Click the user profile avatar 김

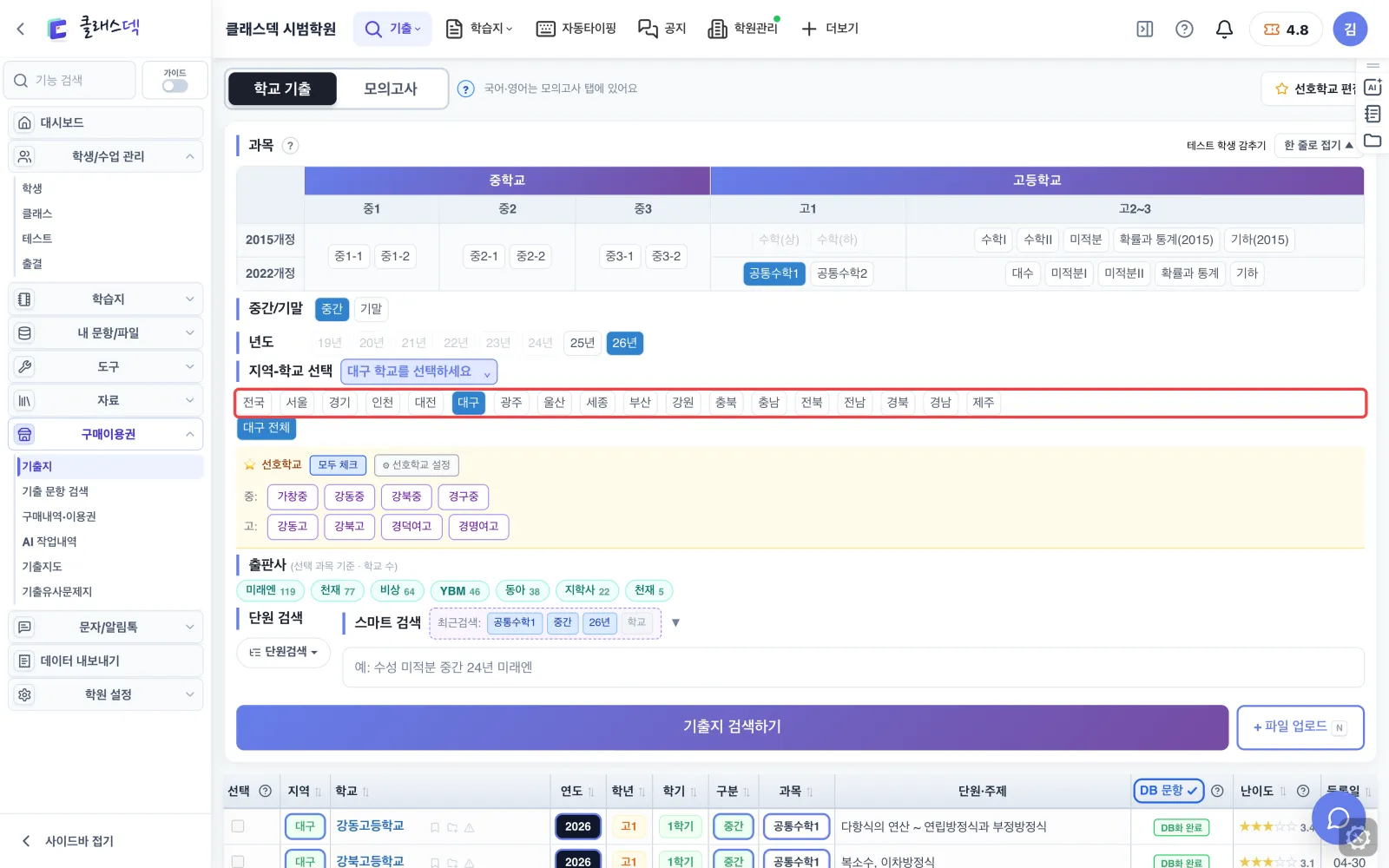tap(1350, 30)
